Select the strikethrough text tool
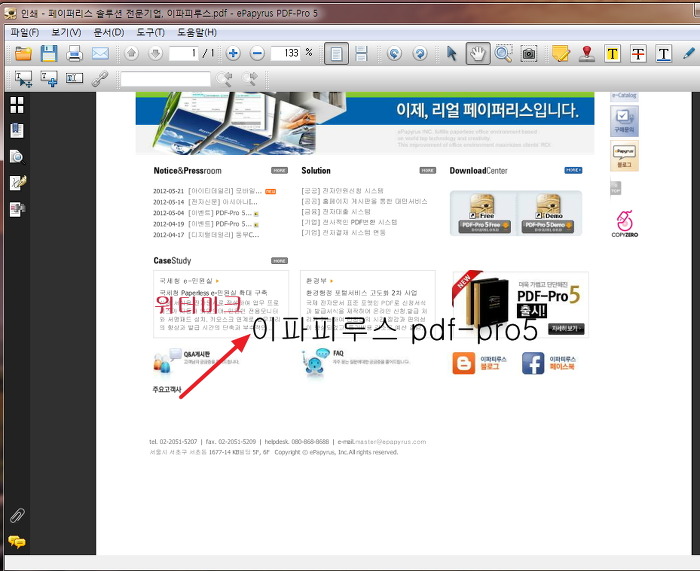Image resolution: width=700 pixels, height=571 pixels. pos(638,54)
